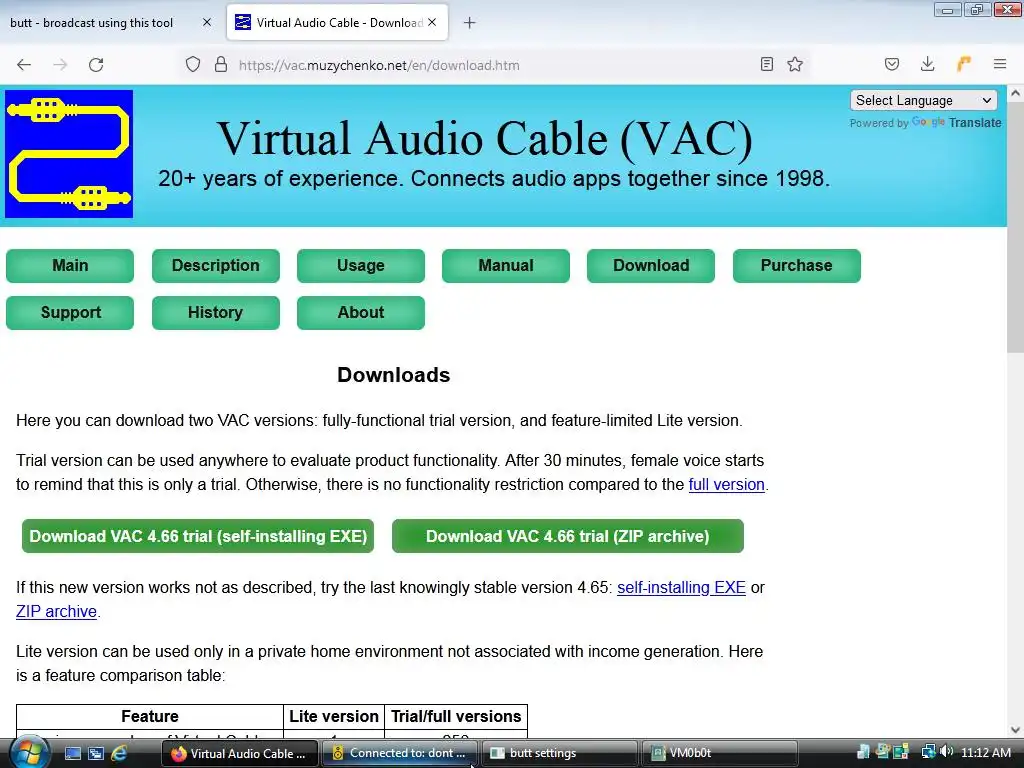1024x768 pixels.
Task: Launch Internet Explorer from quick launch
Action: click(120, 754)
